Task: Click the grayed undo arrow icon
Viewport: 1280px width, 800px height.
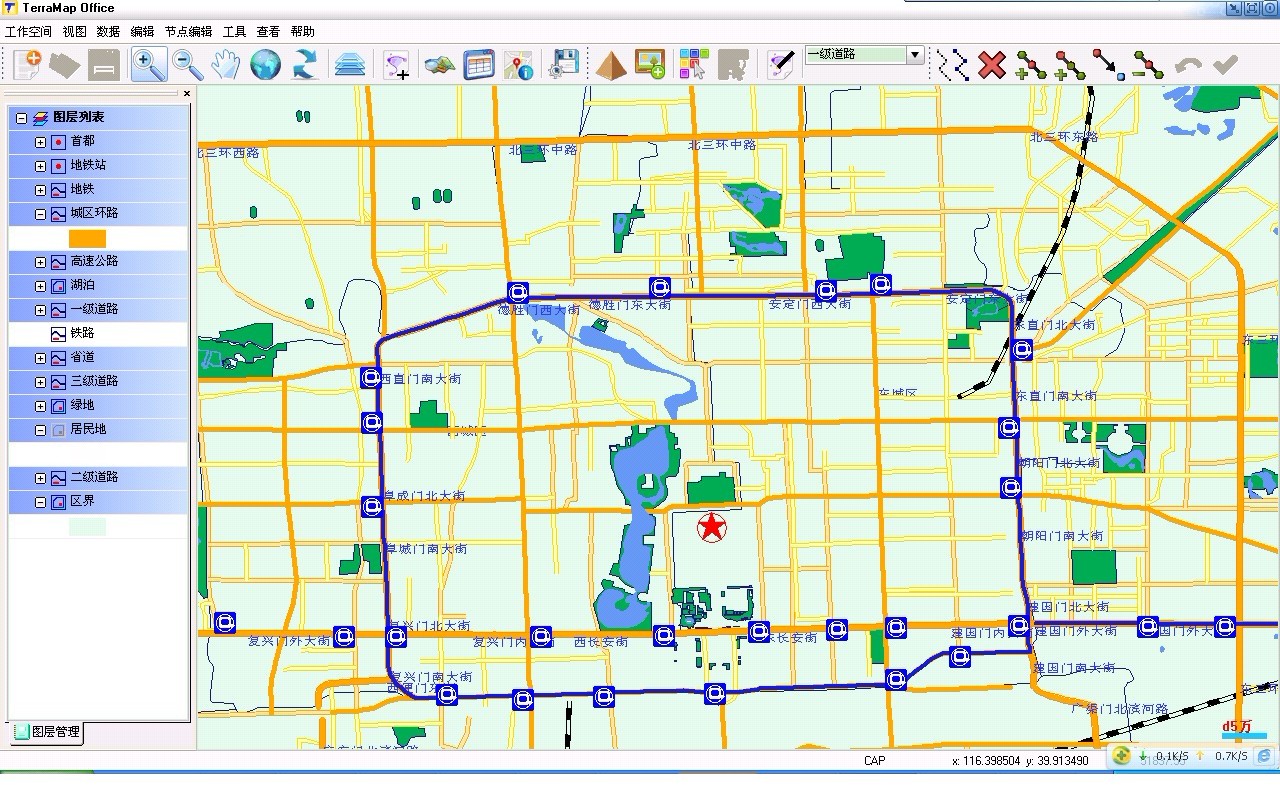Action: 1188,65
